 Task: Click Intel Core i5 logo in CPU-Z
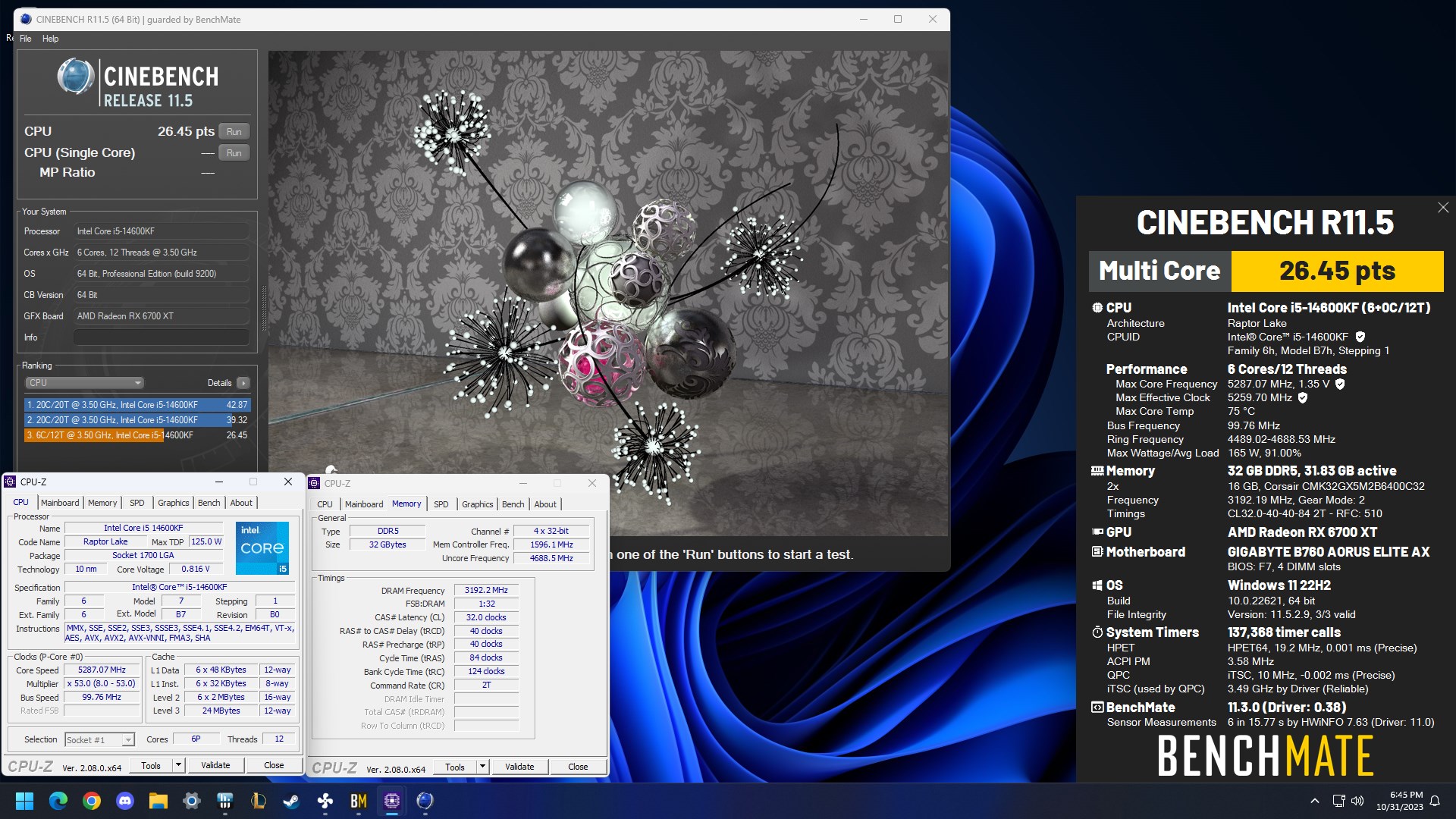click(262, 548)
